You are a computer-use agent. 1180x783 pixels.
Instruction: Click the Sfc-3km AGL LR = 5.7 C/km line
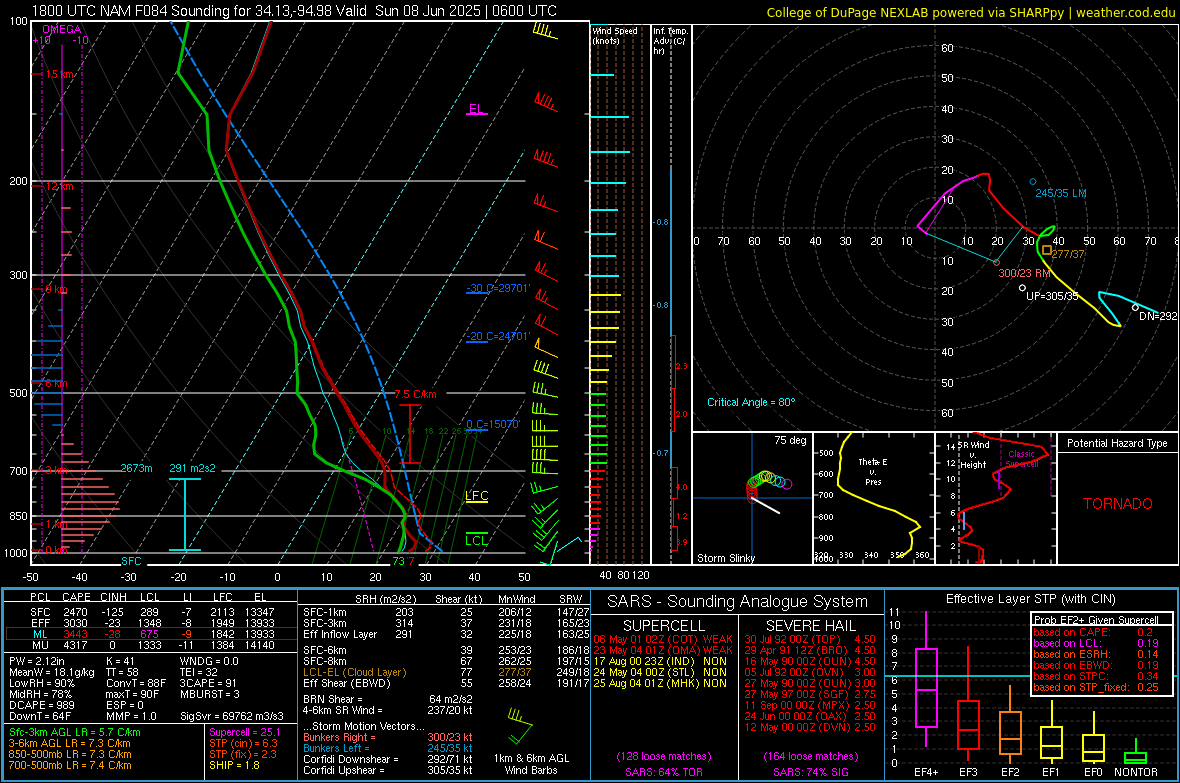coord(75,733)
